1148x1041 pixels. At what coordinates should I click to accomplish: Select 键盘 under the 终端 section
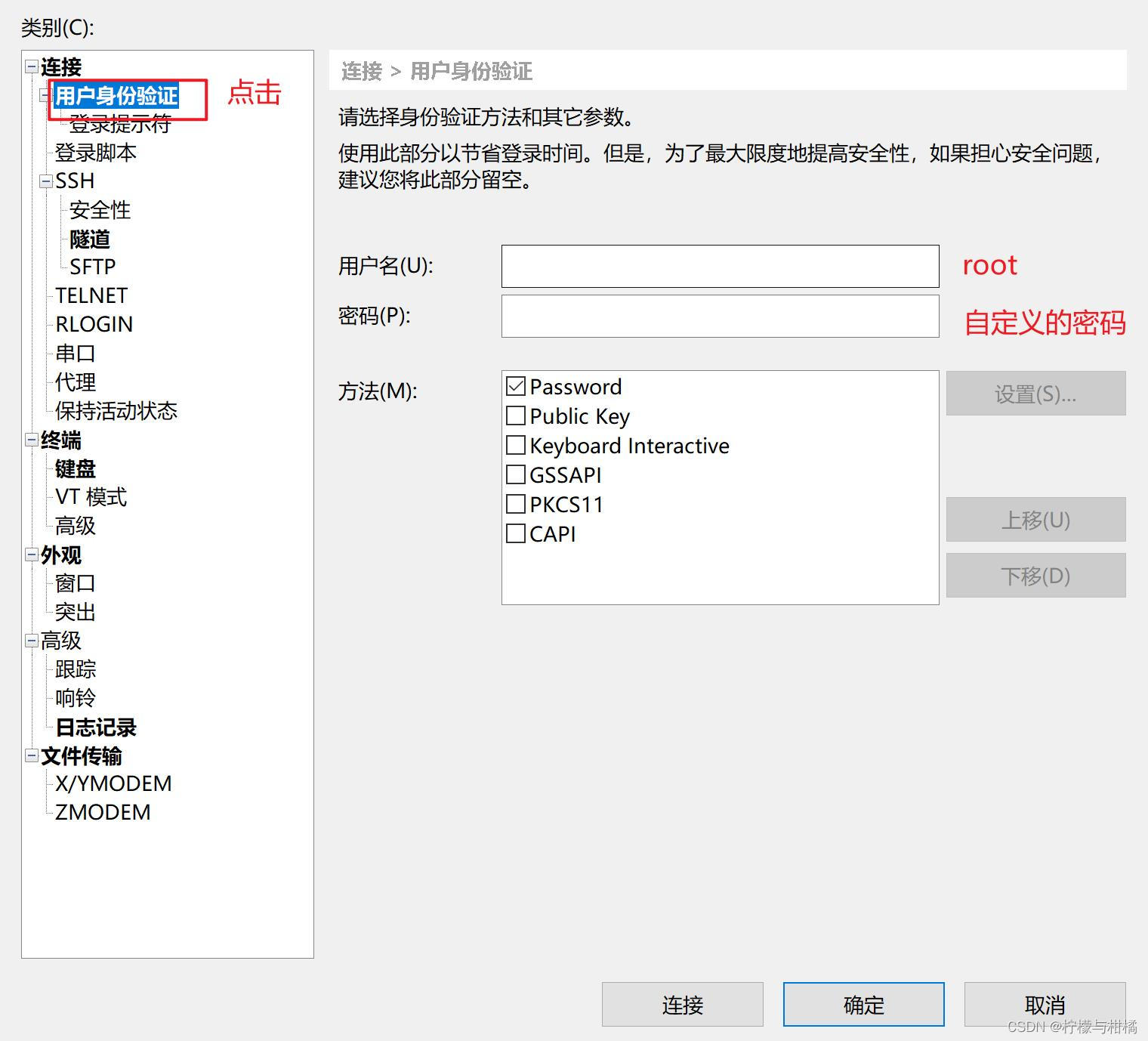(x=73, y=468)
